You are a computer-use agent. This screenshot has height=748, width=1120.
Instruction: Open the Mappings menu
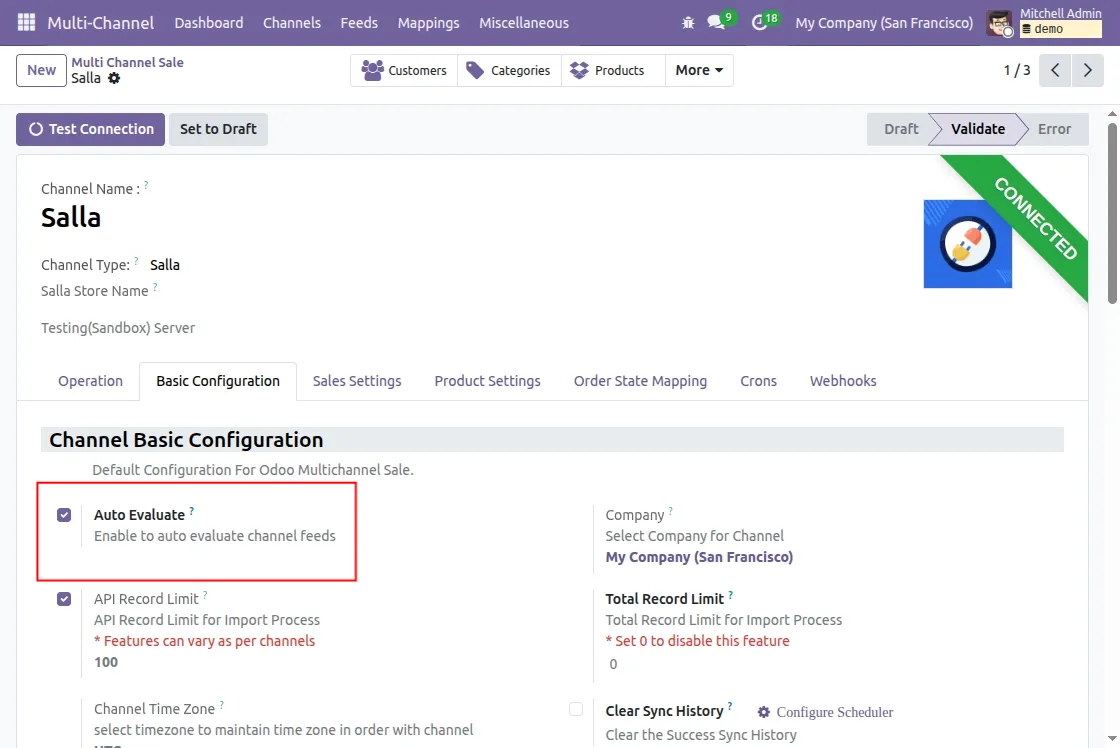[428, 22]
